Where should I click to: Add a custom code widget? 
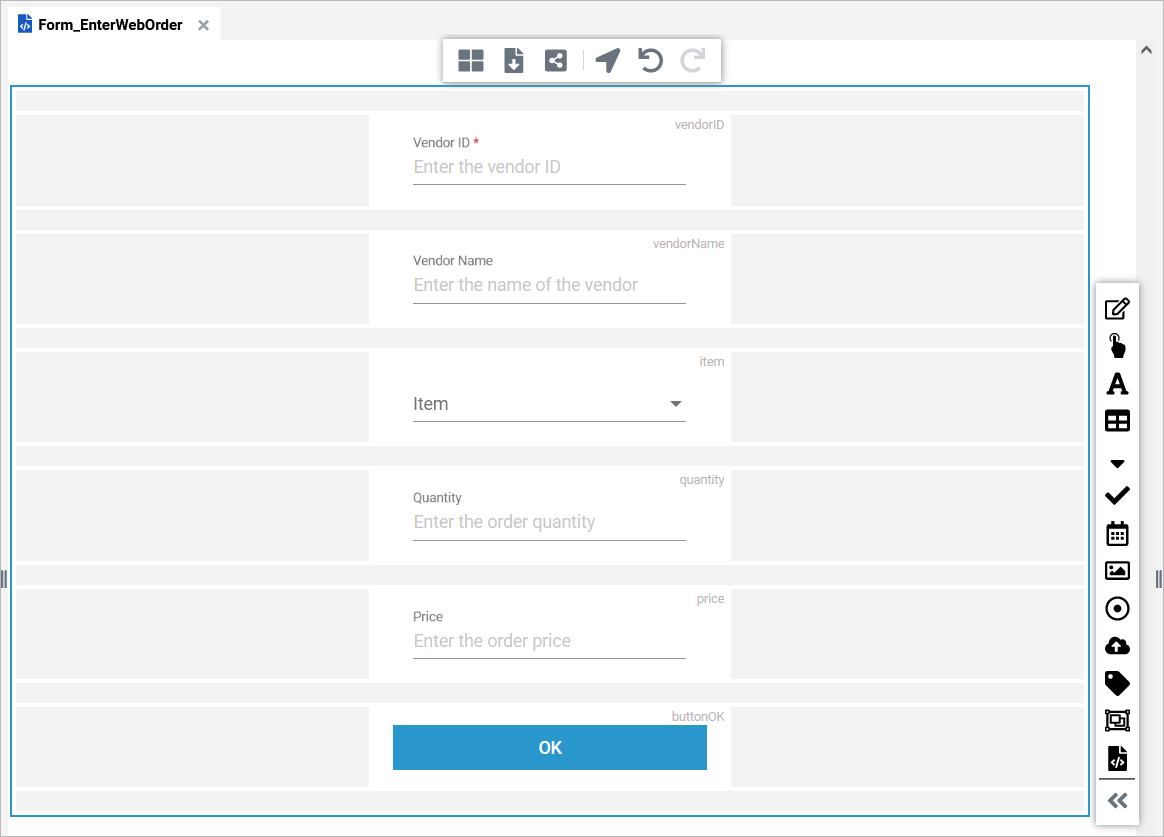[x=1117, y=757]
